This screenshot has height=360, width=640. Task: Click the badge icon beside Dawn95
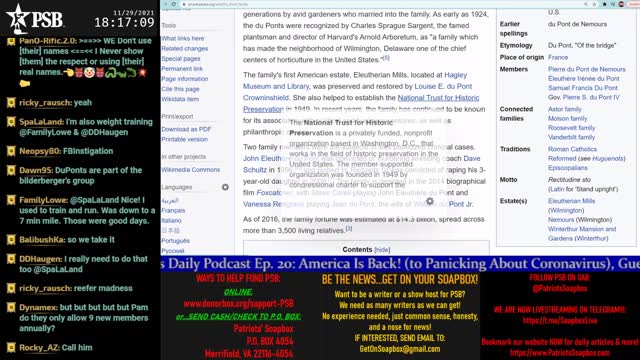pyautogui.click(x=11, y=170)
